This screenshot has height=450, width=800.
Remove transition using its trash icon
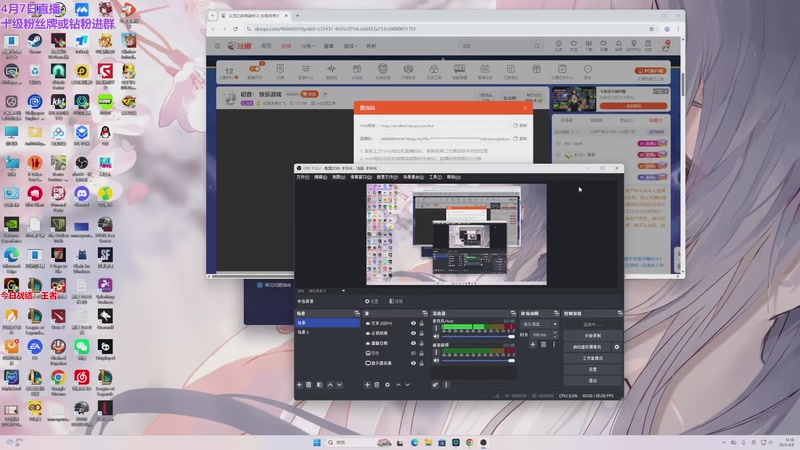tap(543, 345)
